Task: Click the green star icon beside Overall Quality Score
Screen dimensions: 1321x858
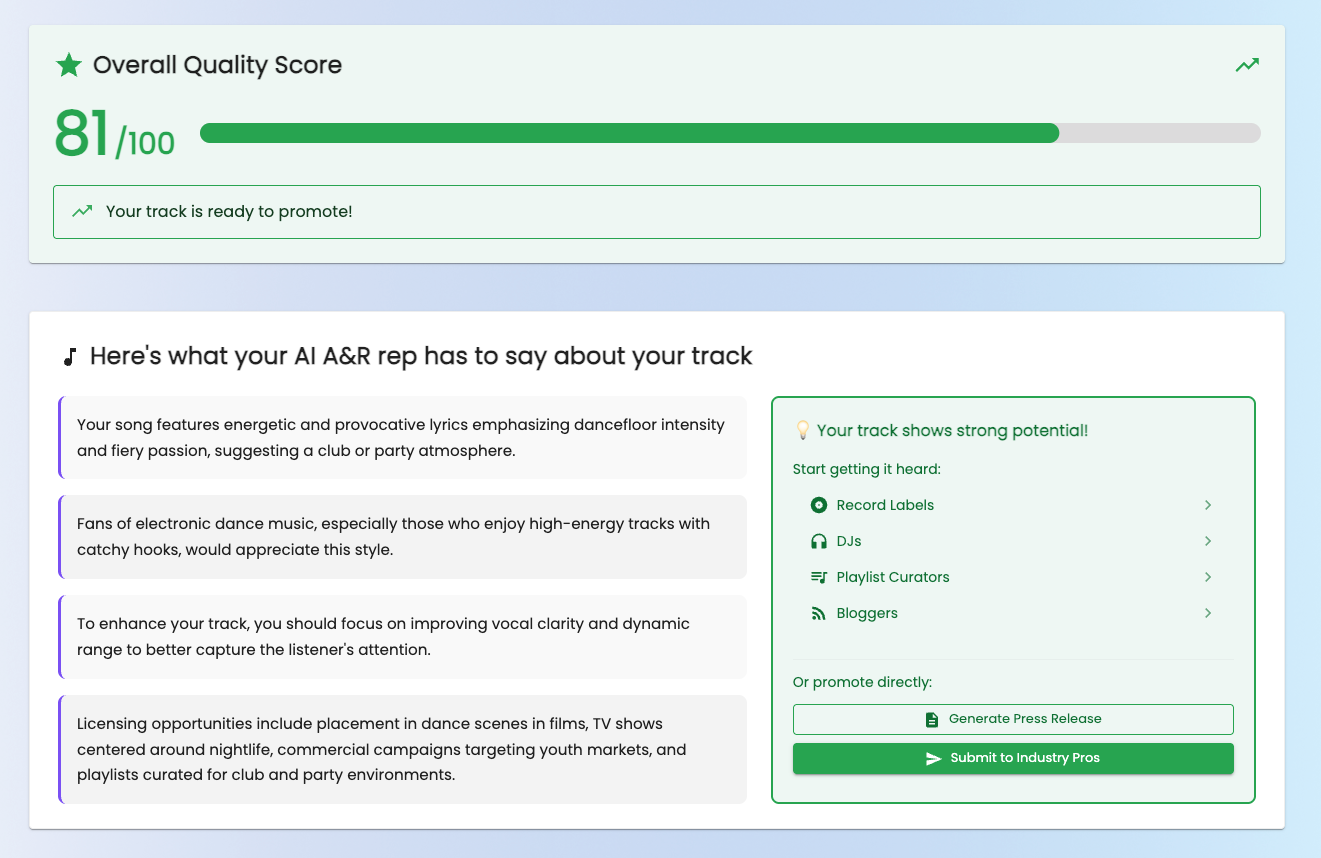Action: (68, 65)
